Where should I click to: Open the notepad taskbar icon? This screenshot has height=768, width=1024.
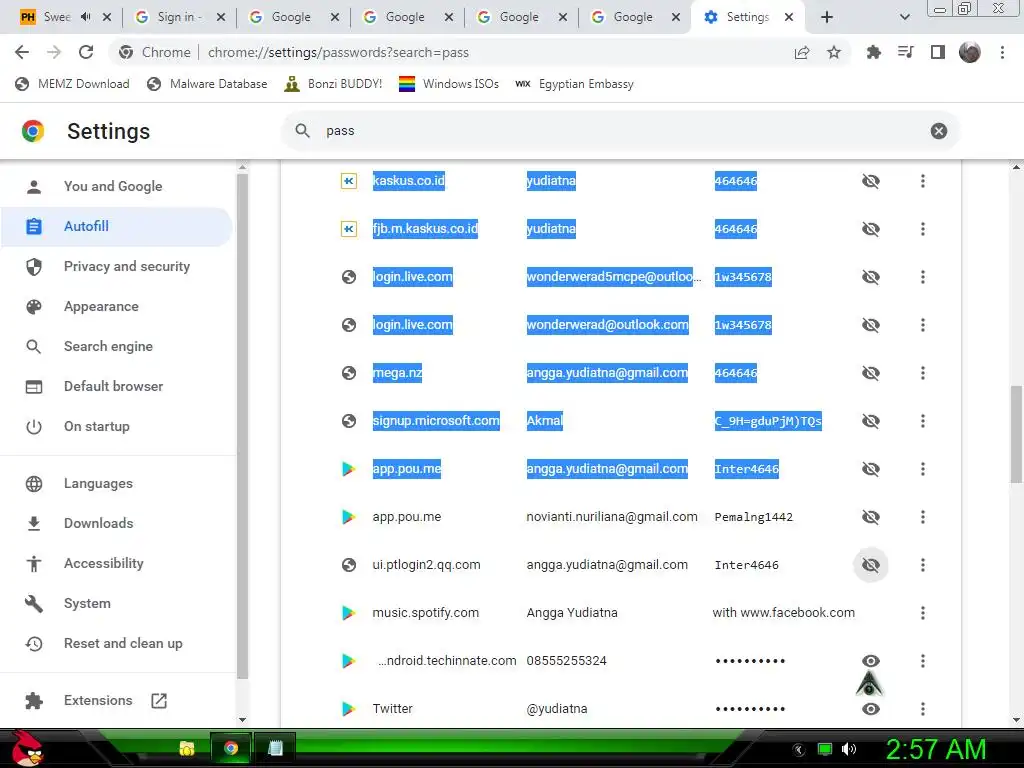pyautogui.click(x=275, y=748)
